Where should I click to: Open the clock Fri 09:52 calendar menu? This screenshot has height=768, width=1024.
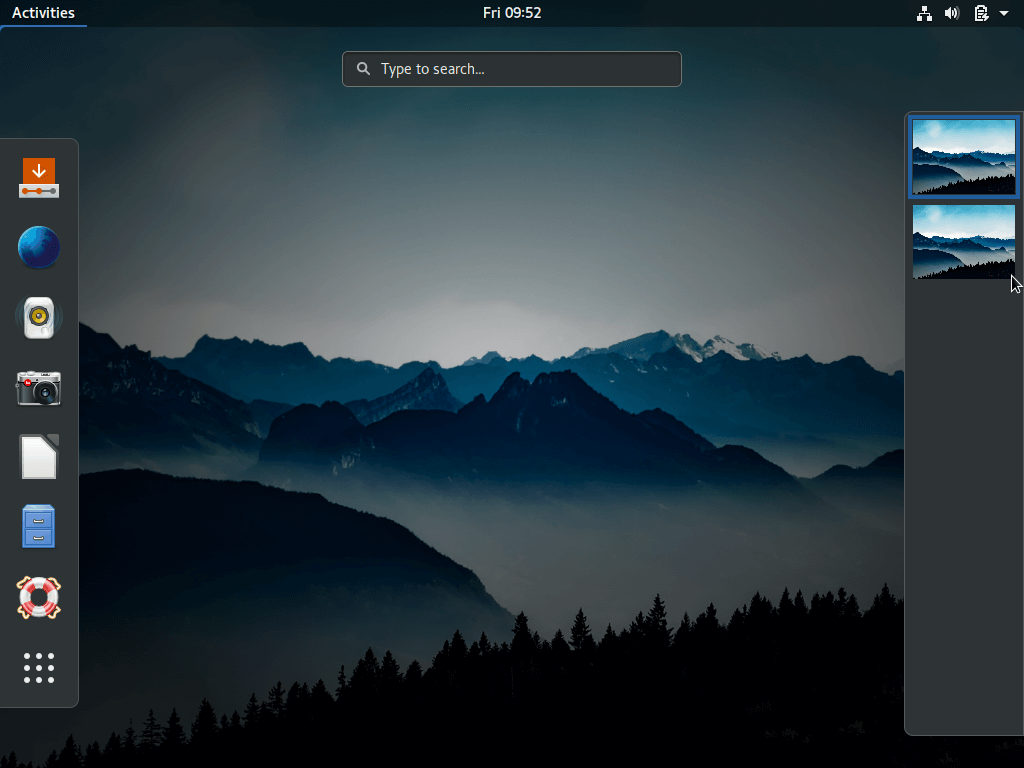pos(512,13)
